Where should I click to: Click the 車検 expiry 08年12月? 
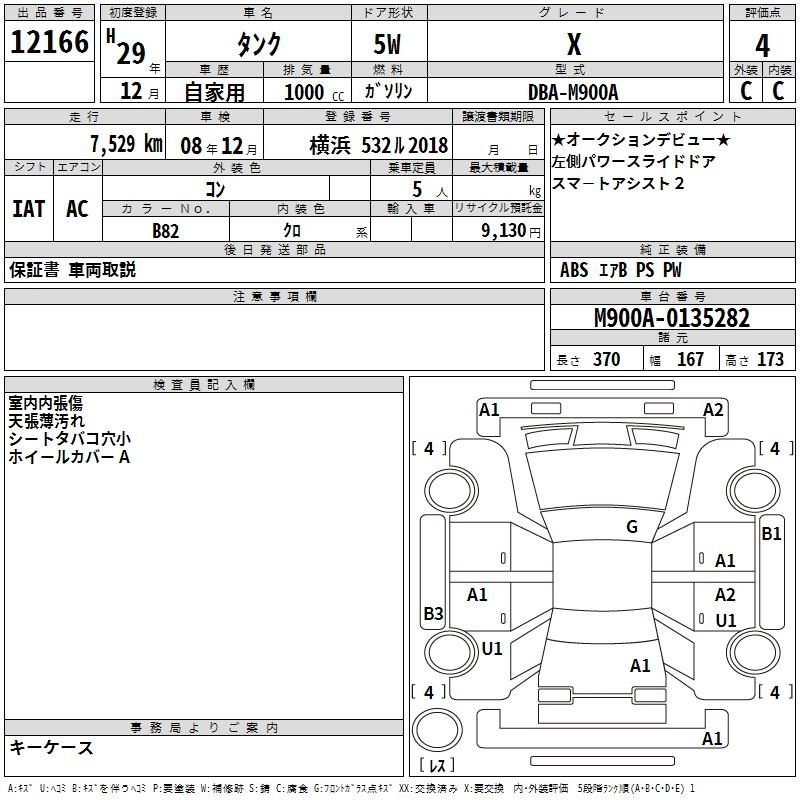[x=219, y=146]
